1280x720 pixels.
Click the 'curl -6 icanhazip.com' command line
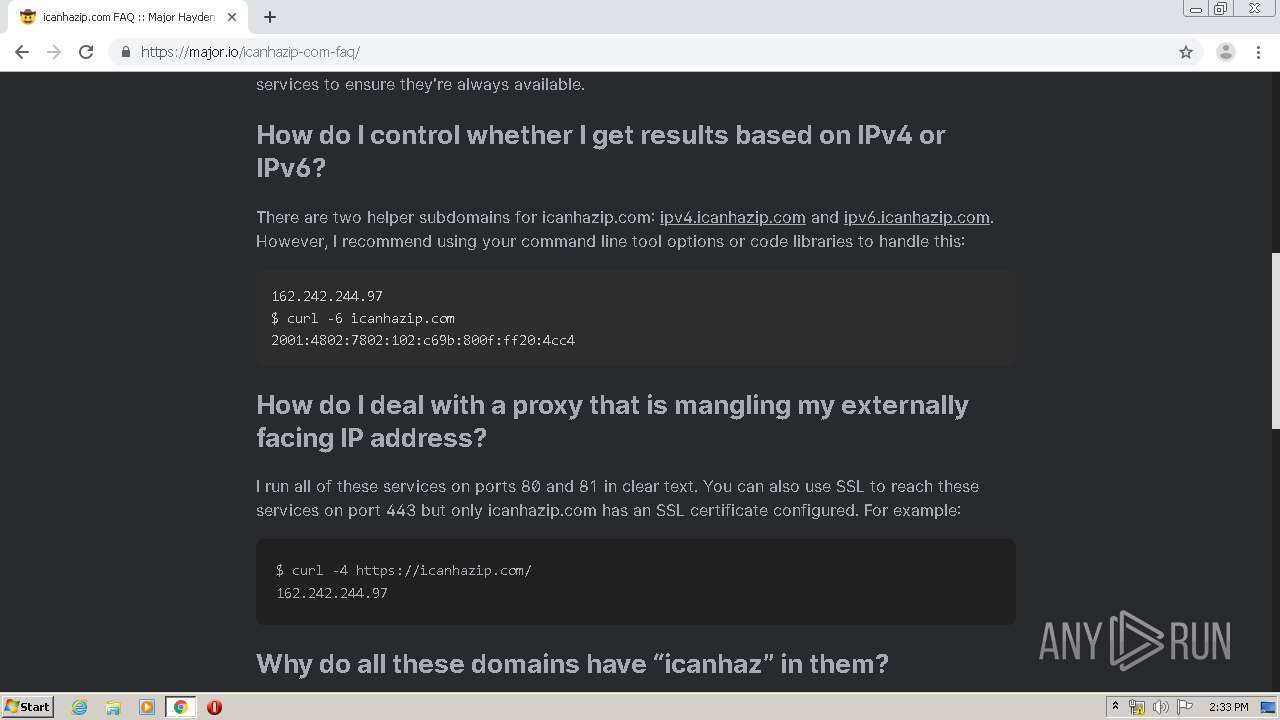(x=363, y=318)
